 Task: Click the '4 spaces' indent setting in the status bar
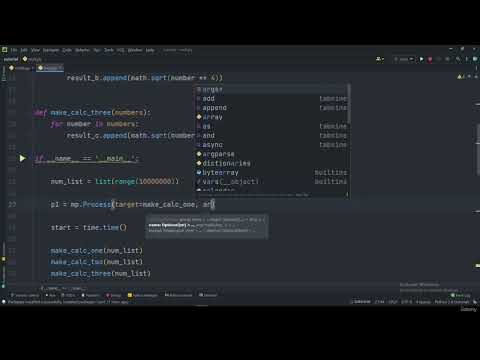pyautogui.click(x=423, y=302)
